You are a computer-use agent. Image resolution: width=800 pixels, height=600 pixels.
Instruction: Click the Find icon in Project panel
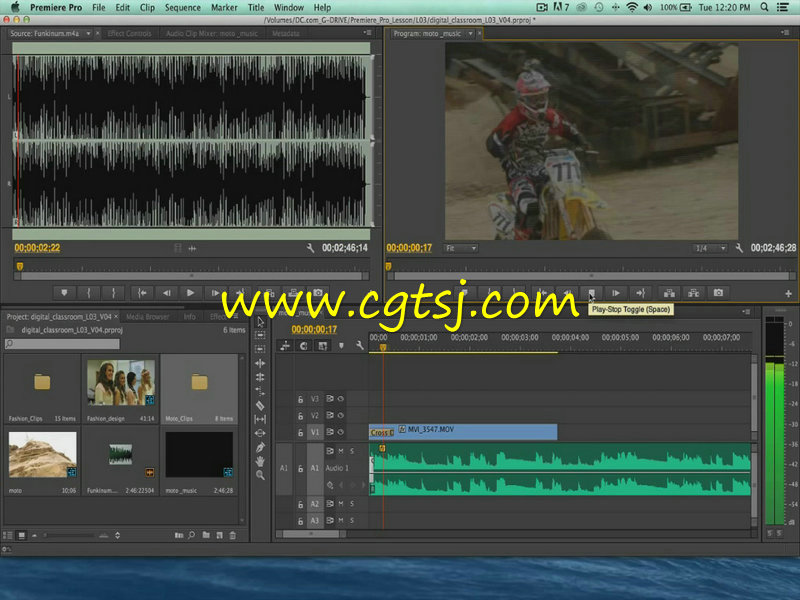tap(192, 535)
